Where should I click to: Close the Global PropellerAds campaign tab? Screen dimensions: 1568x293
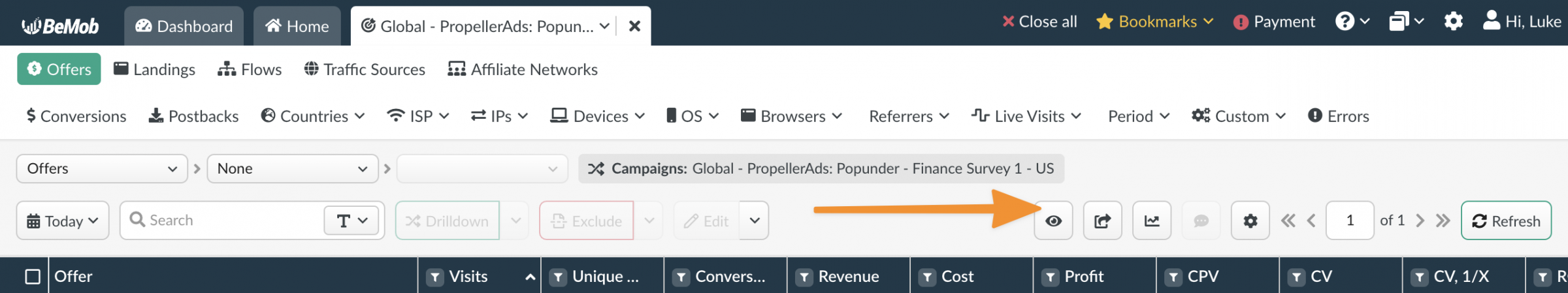pos(634,26)
